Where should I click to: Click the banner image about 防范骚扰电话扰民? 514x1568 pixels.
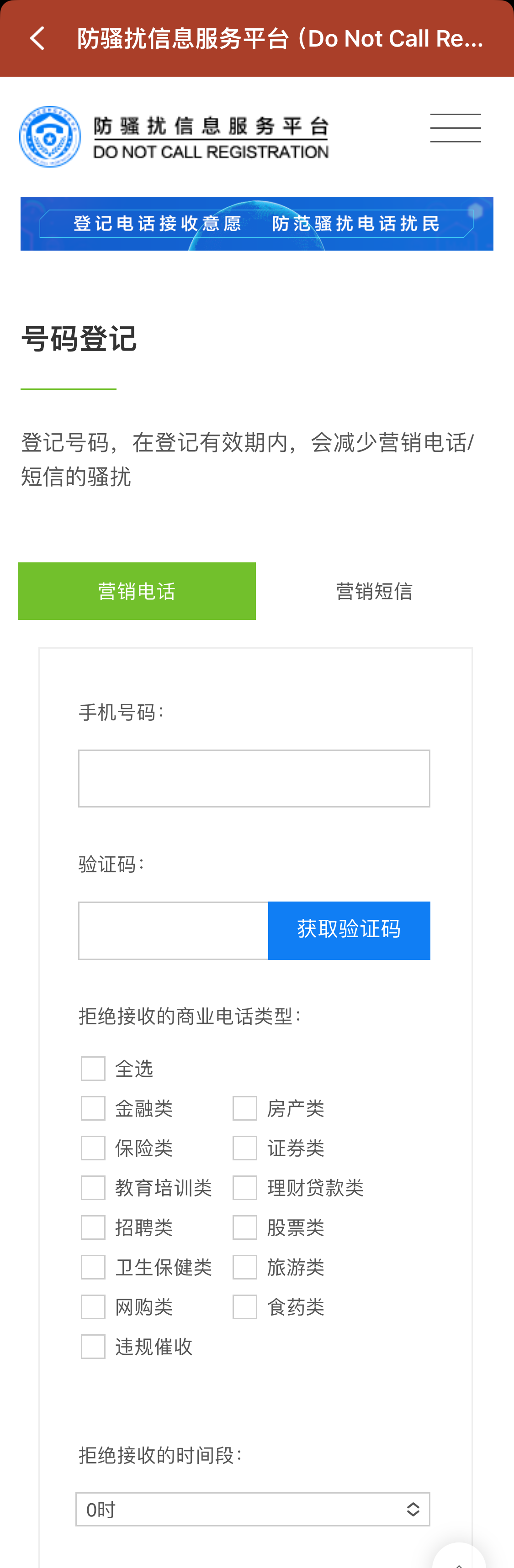click(257, 223)
